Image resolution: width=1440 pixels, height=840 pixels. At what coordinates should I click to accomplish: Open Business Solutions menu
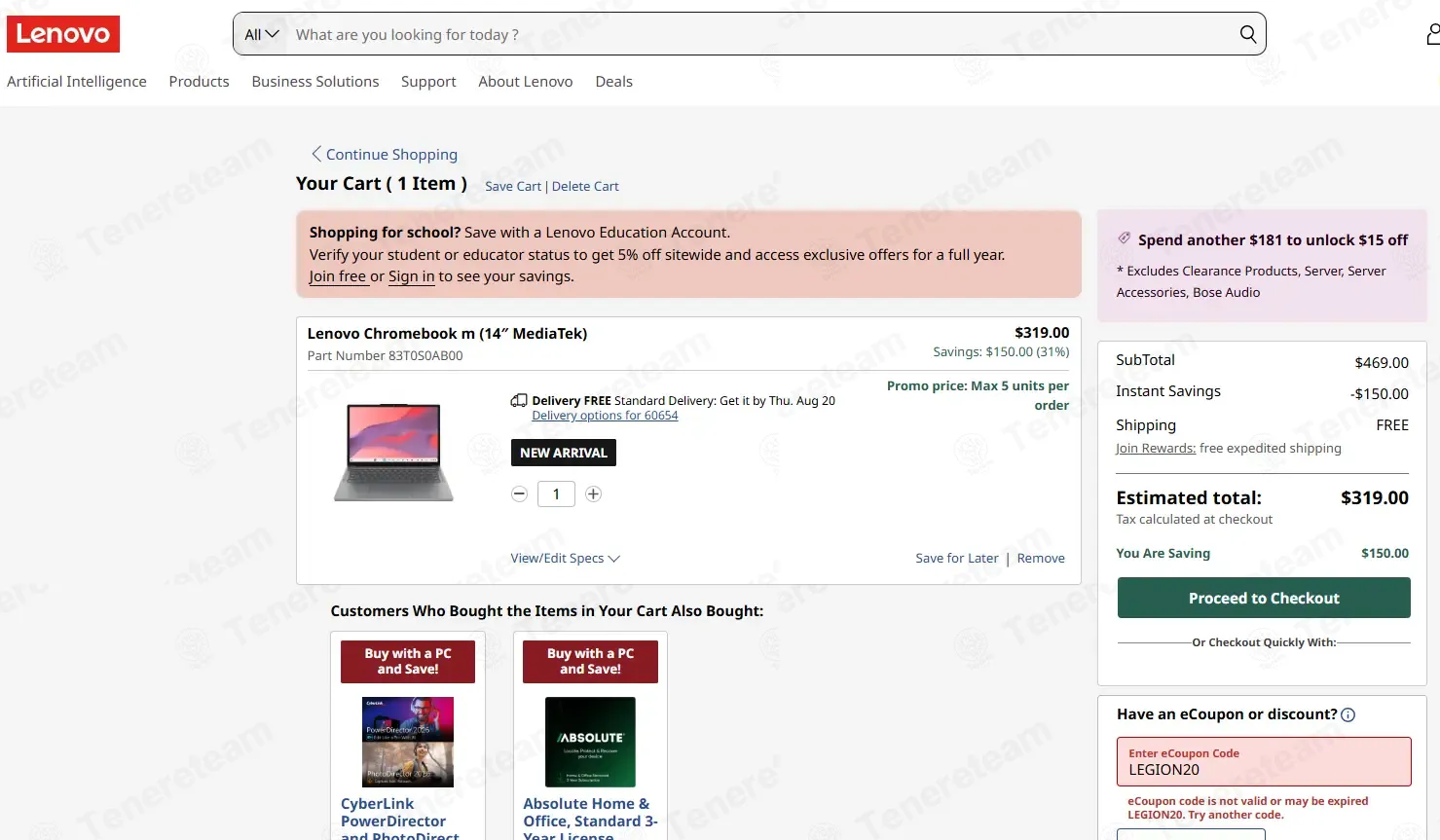[315, 82]
